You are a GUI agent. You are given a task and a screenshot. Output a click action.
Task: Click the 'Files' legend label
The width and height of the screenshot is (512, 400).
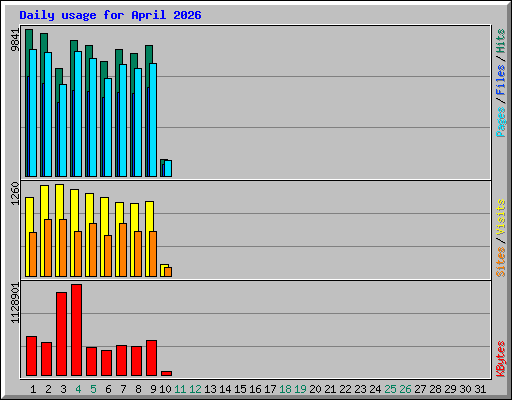click(501, 79)
